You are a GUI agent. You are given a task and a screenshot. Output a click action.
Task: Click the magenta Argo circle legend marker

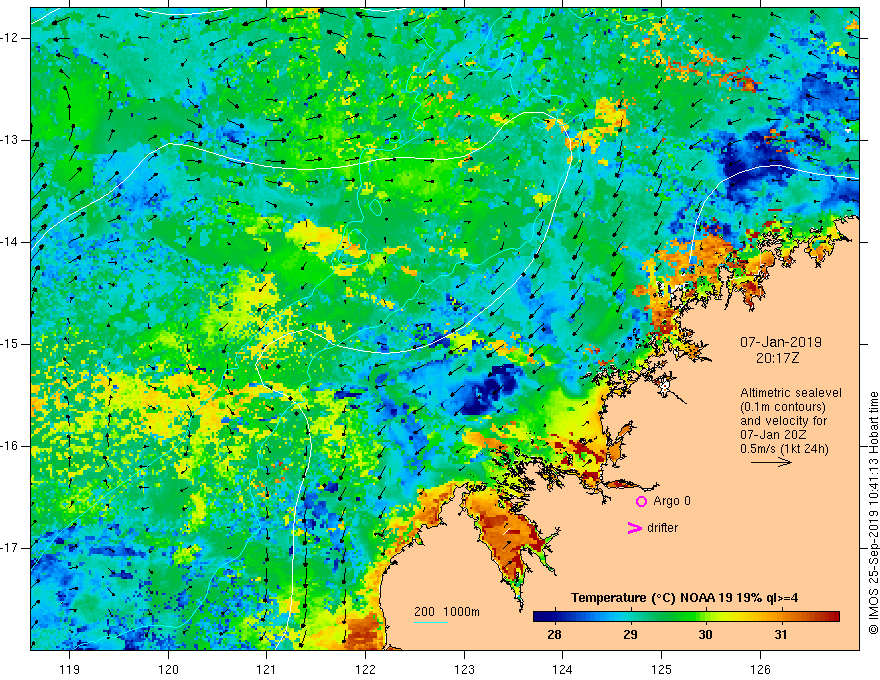(641, 501)
